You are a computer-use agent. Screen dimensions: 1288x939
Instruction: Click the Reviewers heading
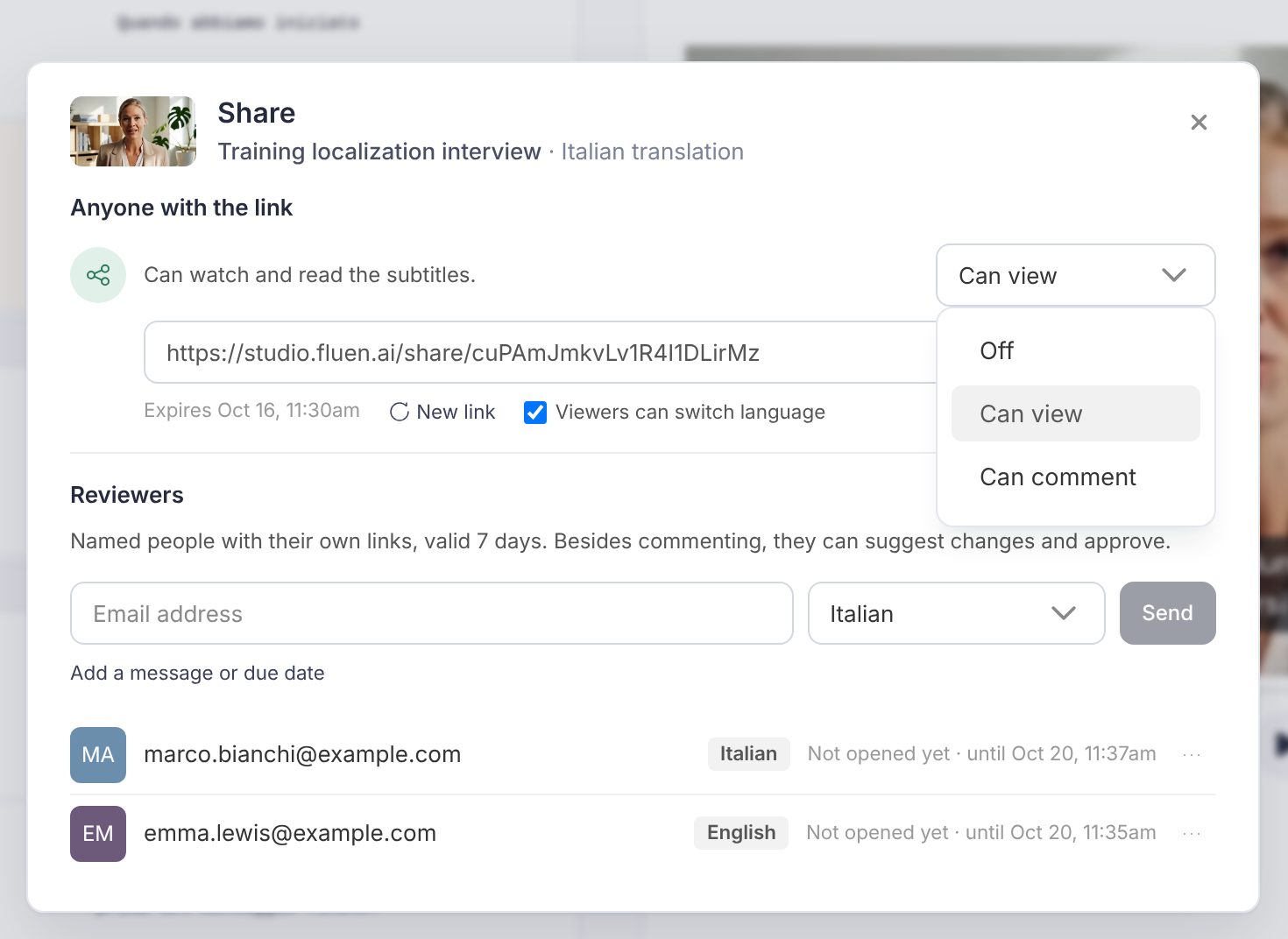pyautogui.click(x=127, y=495)
